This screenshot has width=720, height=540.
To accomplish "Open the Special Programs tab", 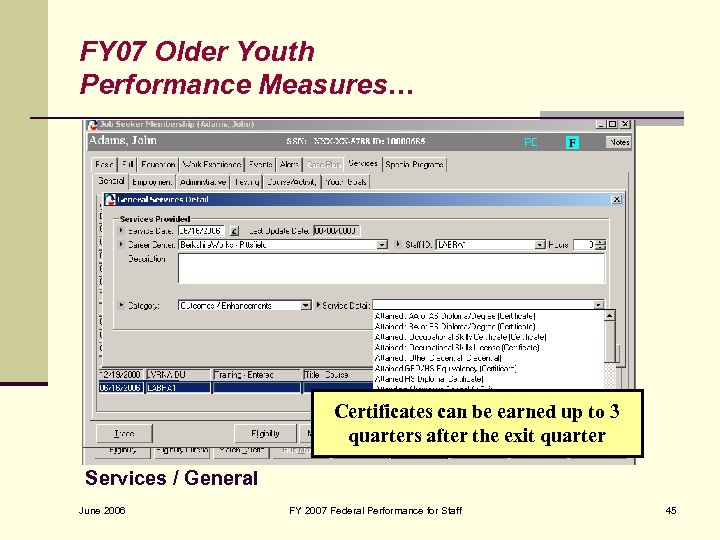I will pos(414,164).
